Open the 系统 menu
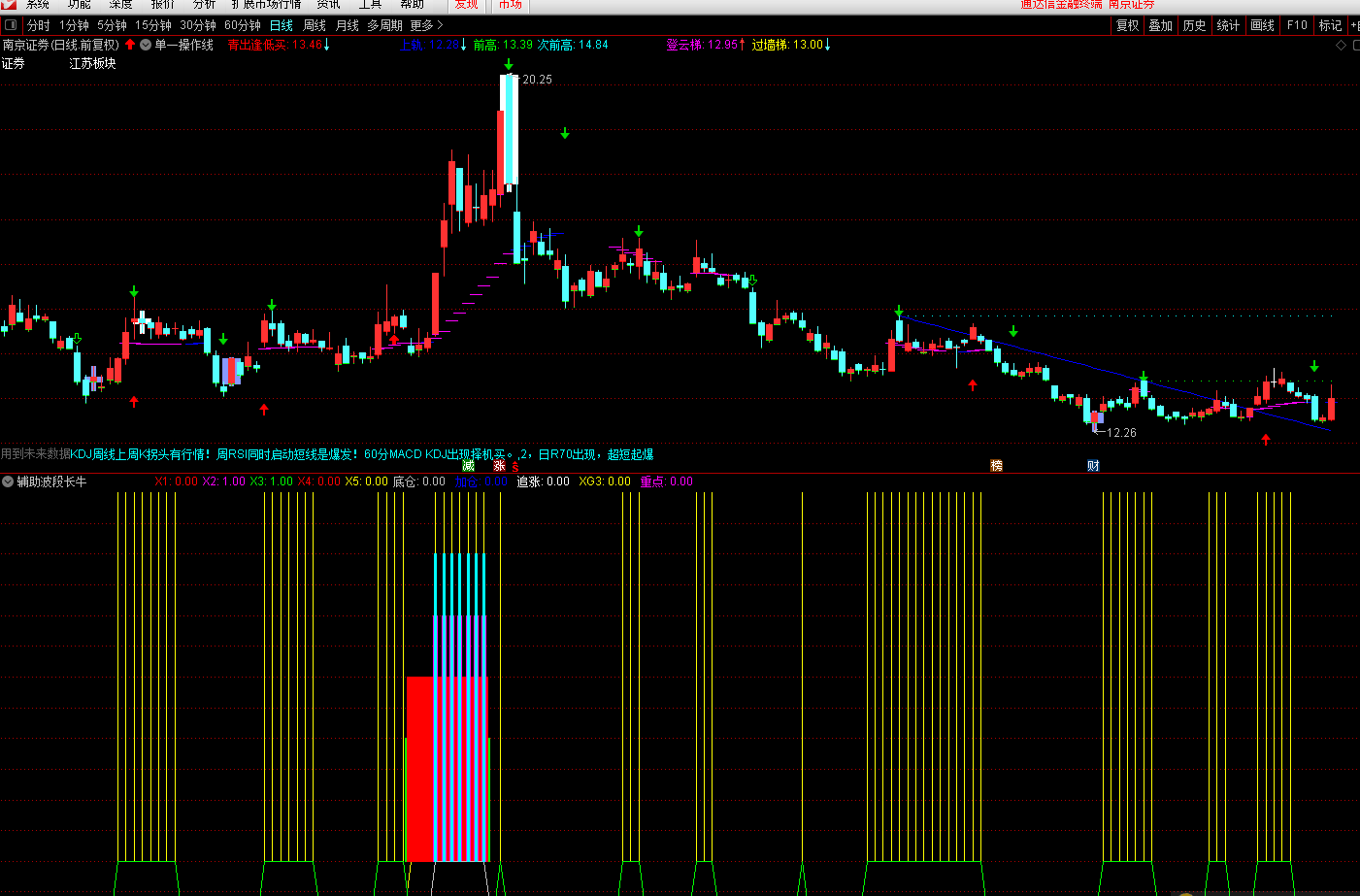The height and width of the screenshot is (896, 1360). point(37,5)
